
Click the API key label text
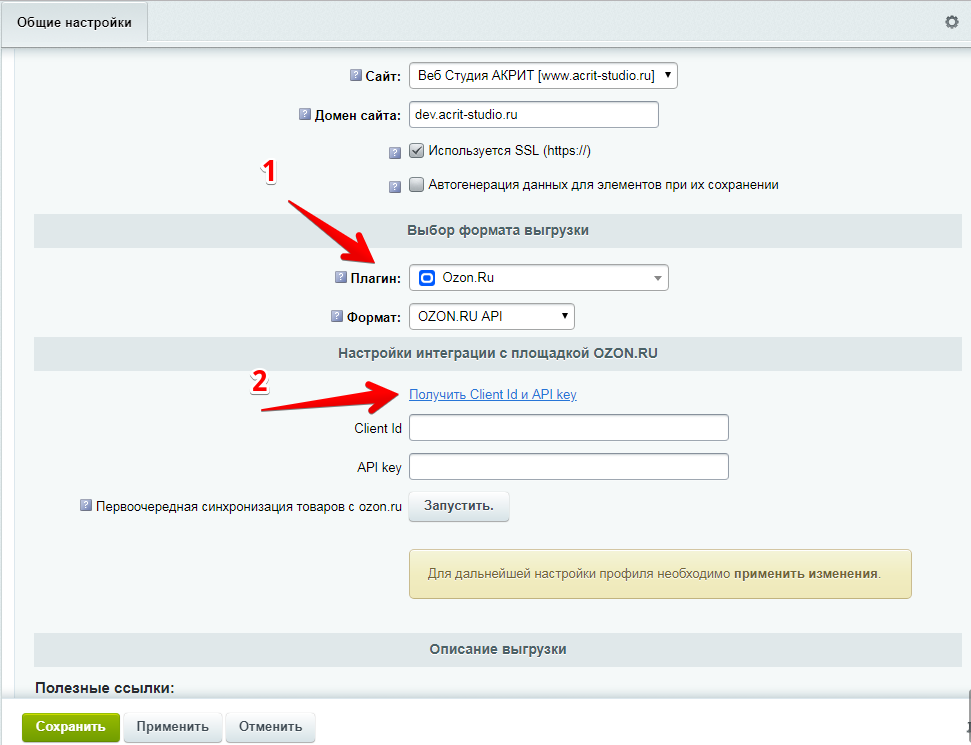pos(379,468)
